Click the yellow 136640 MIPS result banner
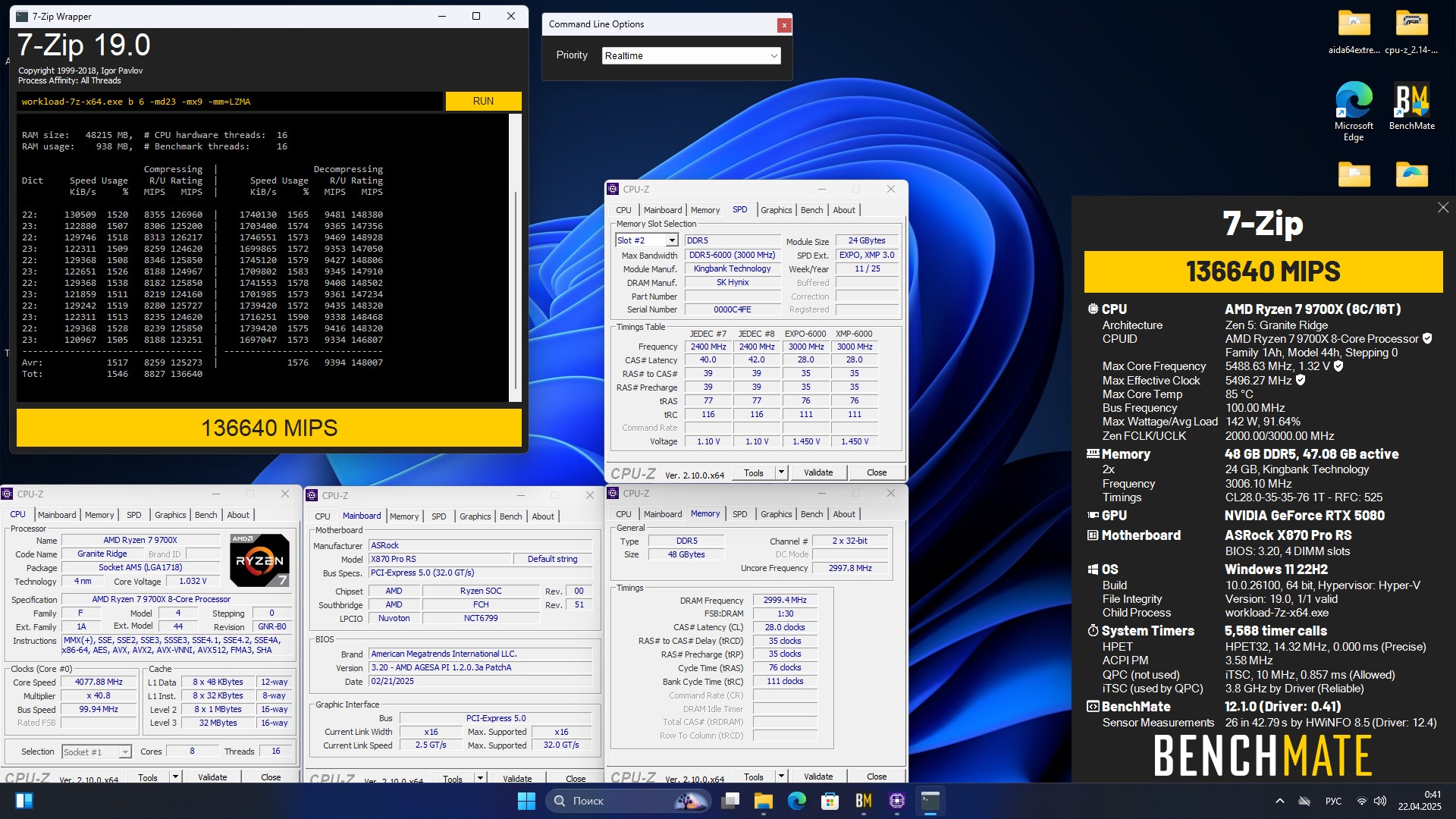 [269, 428]
